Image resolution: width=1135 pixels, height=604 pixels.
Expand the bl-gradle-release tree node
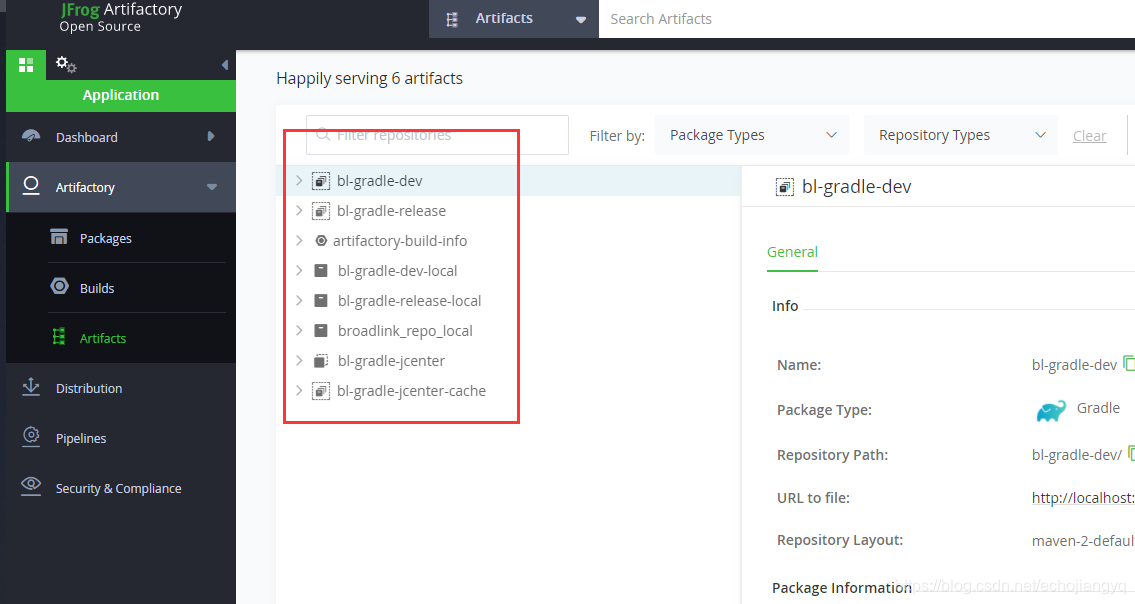tap(299, 211)
